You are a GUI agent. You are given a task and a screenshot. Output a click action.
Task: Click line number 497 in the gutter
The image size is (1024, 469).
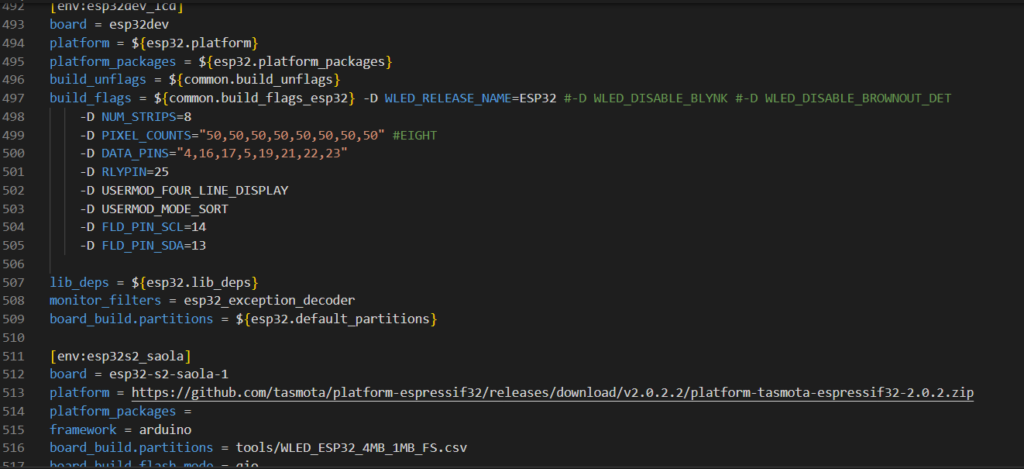coord(14,98)
